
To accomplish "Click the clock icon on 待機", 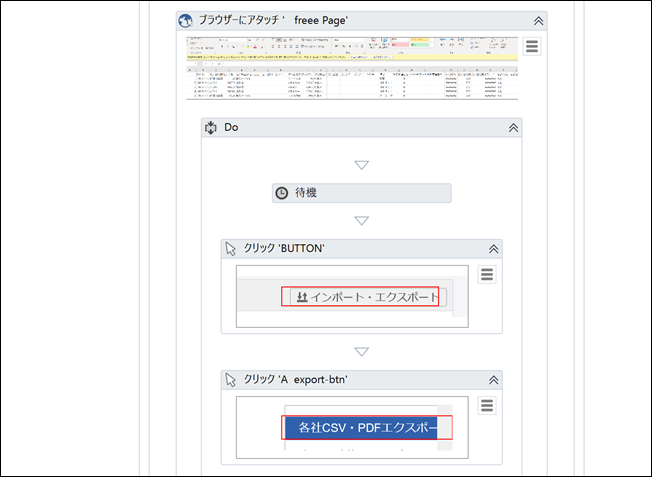I will [282, 193].
